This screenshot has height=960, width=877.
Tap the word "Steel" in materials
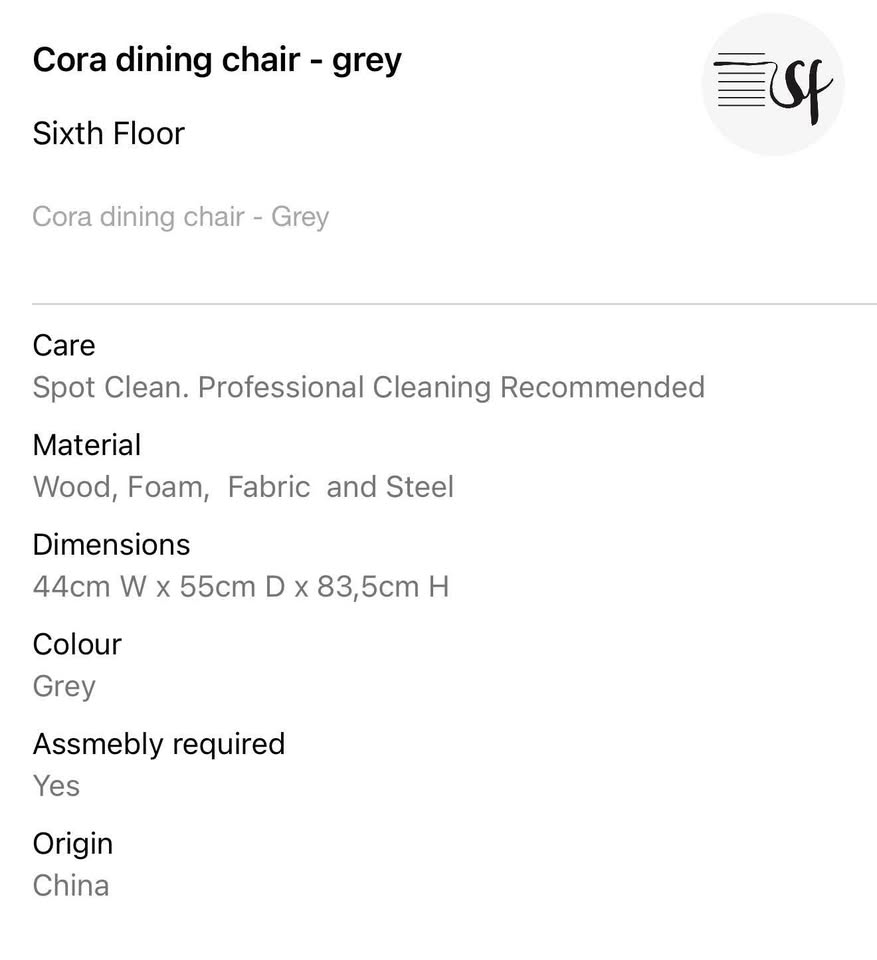point(420,487)
